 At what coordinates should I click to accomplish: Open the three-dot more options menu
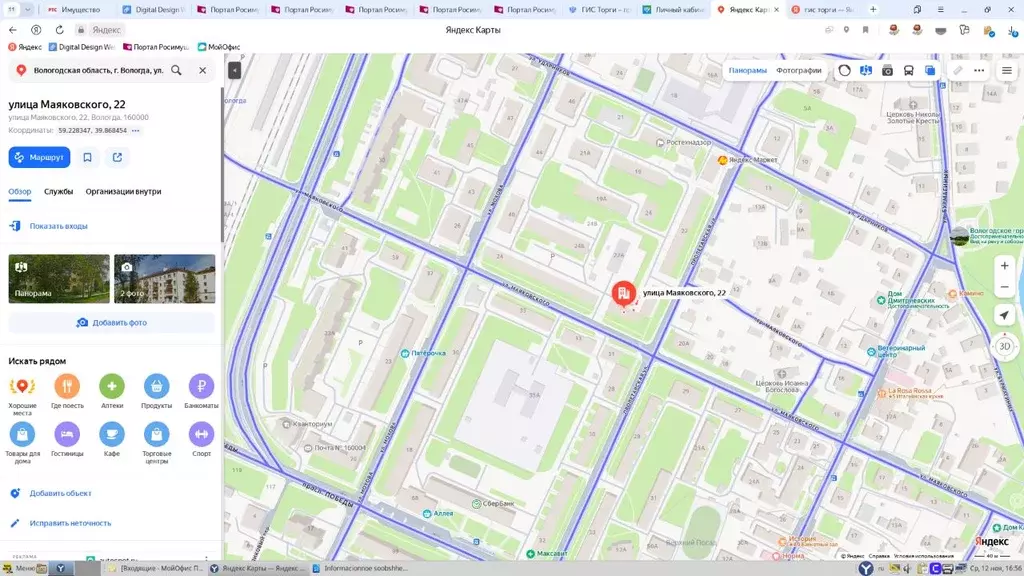coord(978,71)
